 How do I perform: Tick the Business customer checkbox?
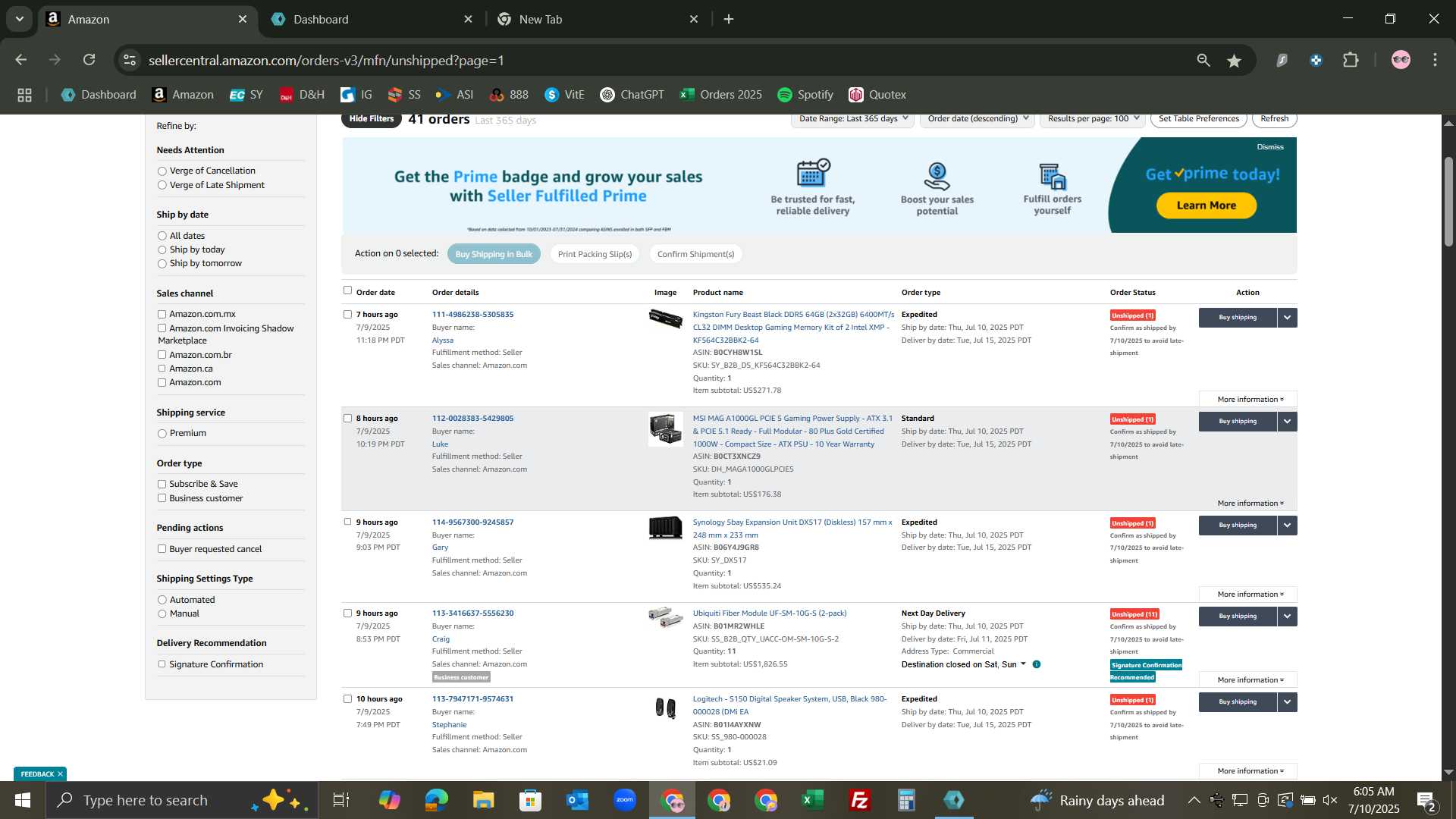coord(162,498)
